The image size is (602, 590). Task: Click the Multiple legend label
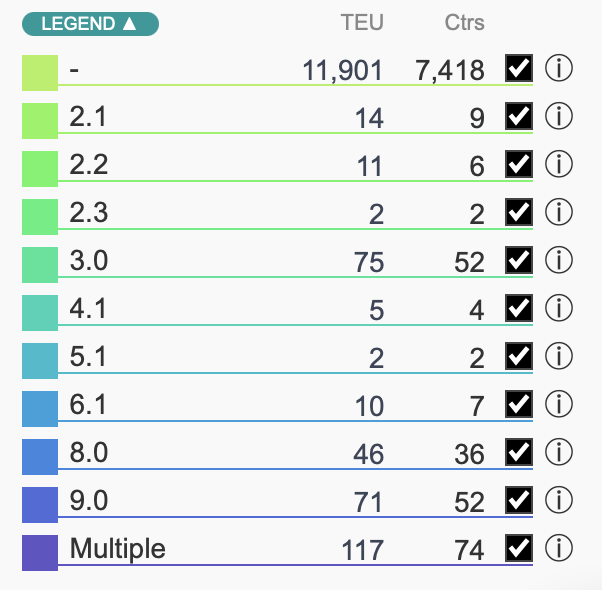point(117,548)
